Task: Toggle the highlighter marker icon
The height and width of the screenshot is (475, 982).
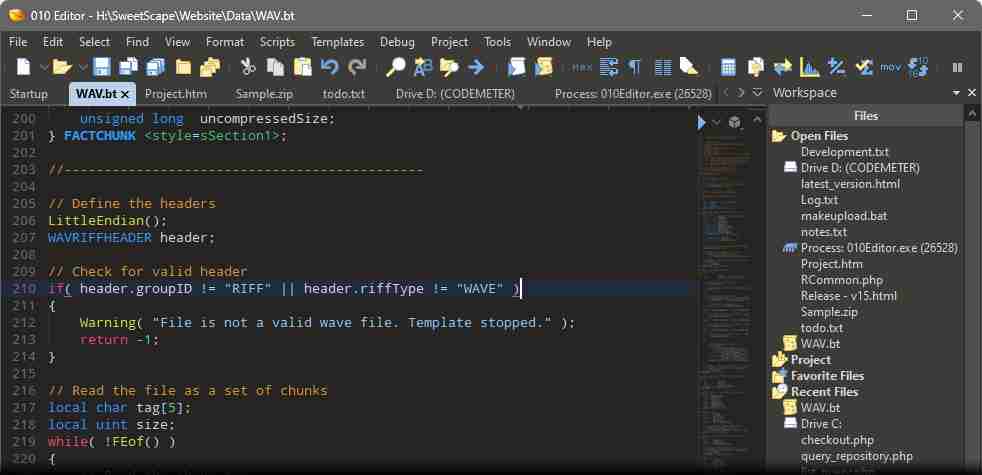Action: tap(688, 67)
